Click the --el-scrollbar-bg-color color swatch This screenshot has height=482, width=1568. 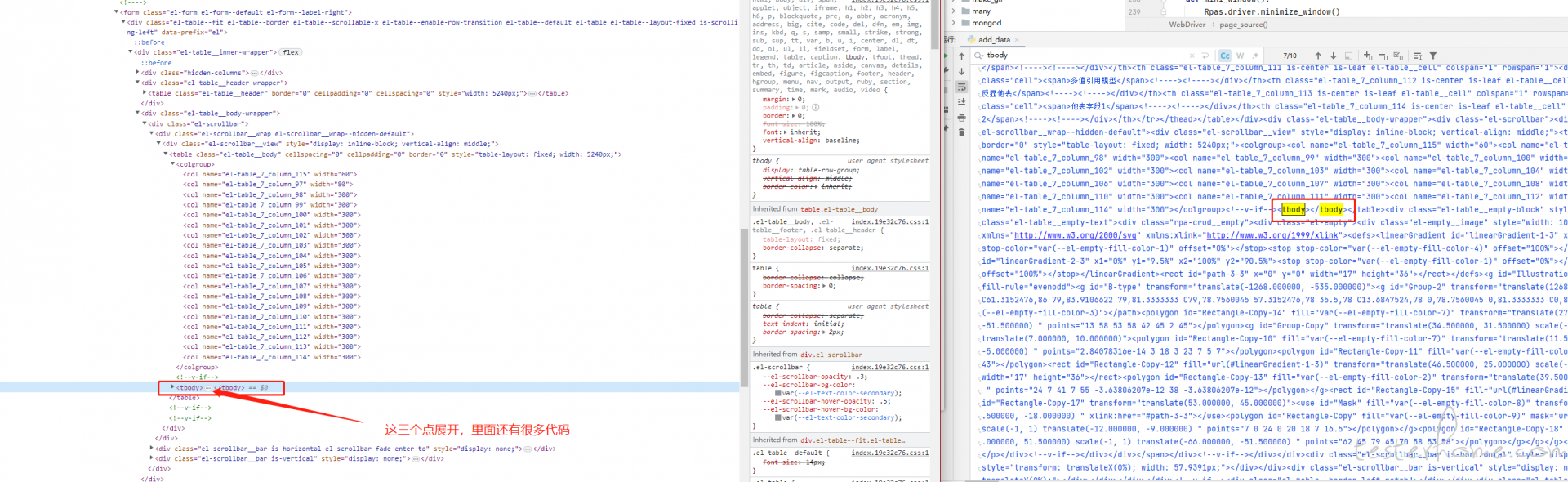click(778, 393)
